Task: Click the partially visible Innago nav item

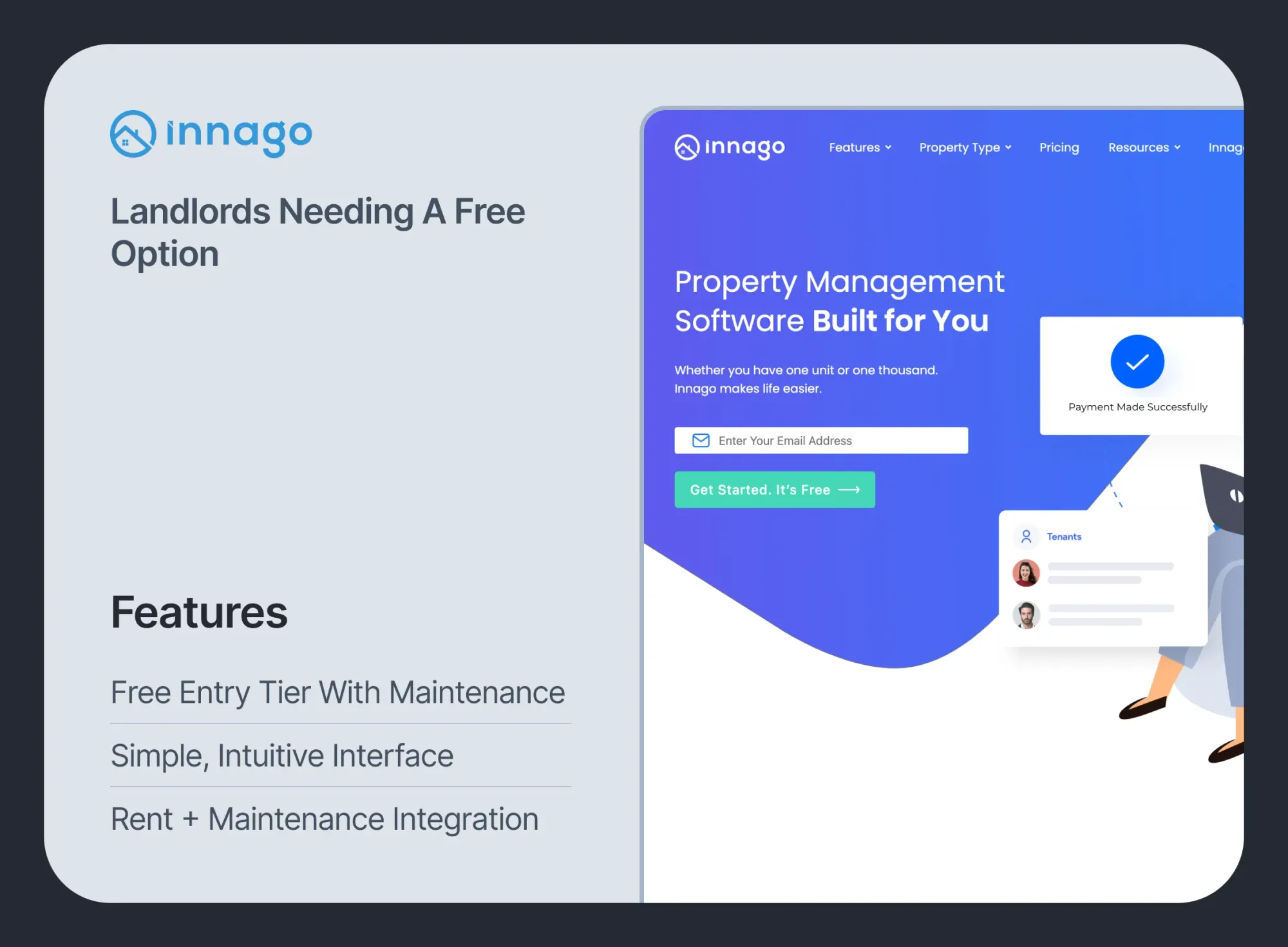Action: [1226, 148]
